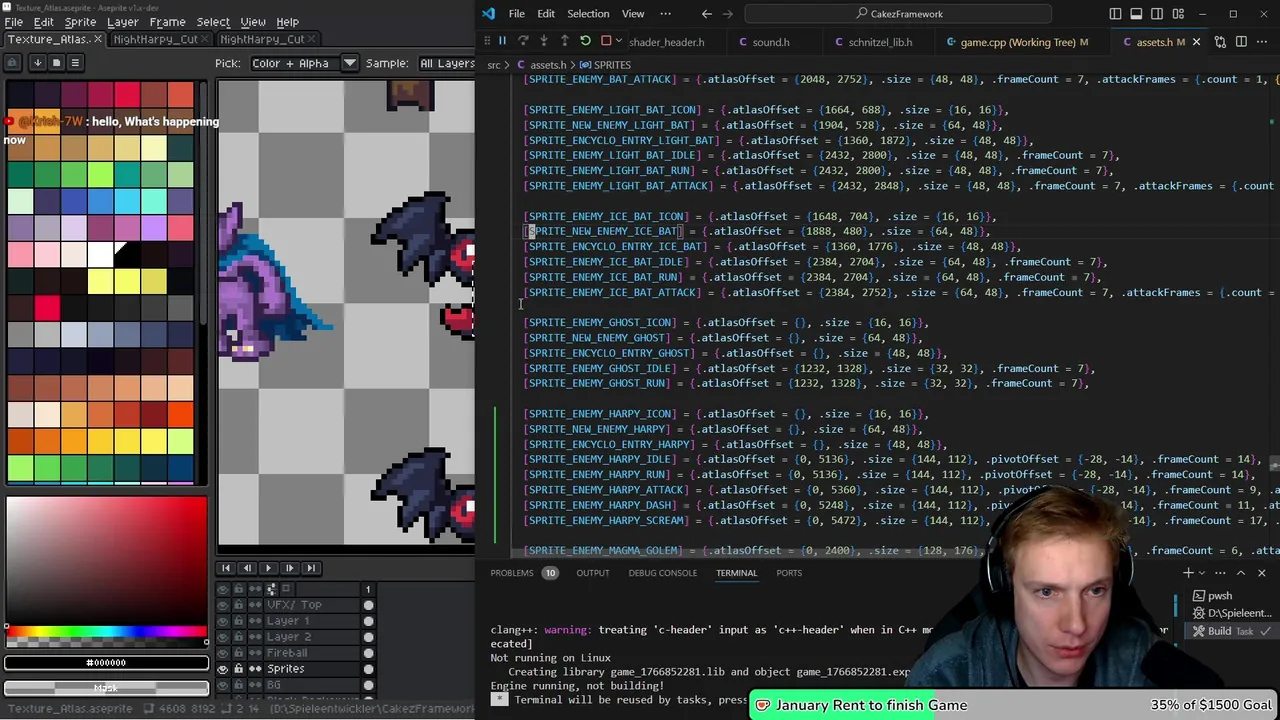Step to previous frame in Aseprite
The height and width of the screenshot is (720, 1280).
(x=247, y=568)
